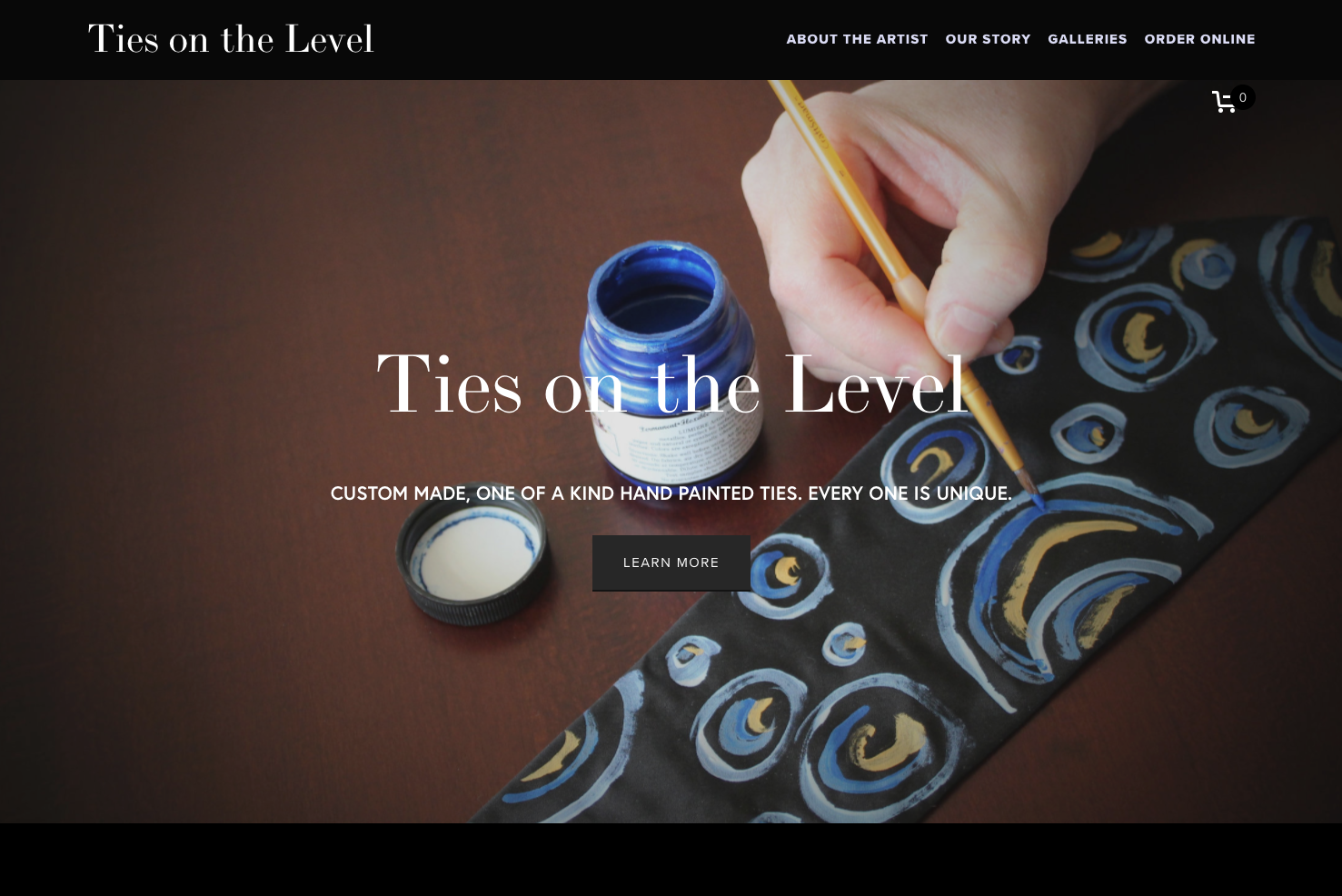The height and width of the screenshot is (896, 1342).
Task: Open the About the Artist page
Action: click(857, 39)
